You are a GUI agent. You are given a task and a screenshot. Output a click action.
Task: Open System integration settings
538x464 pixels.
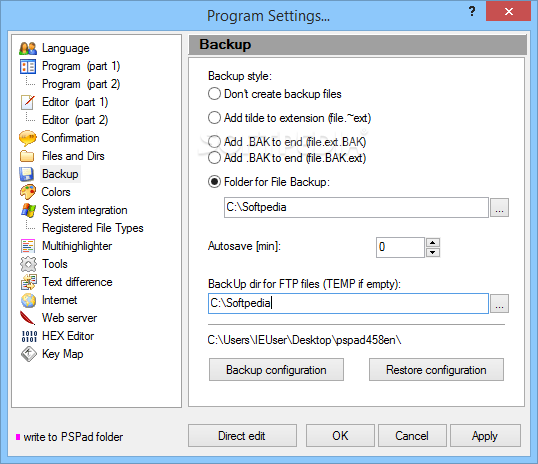coord(84,210)
